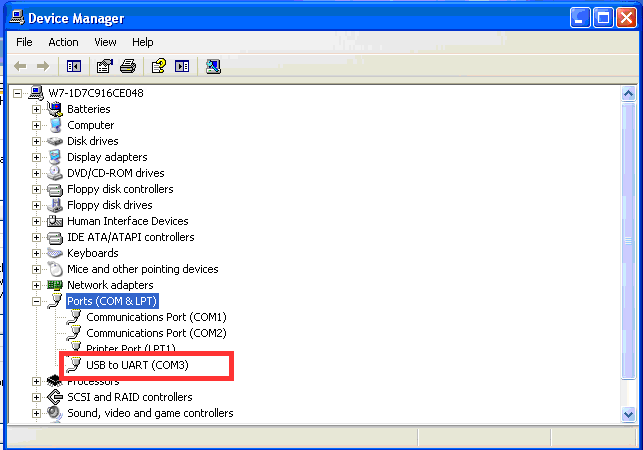
Task: Expand Sound, video and game controllers
Action: click(37, 413)
